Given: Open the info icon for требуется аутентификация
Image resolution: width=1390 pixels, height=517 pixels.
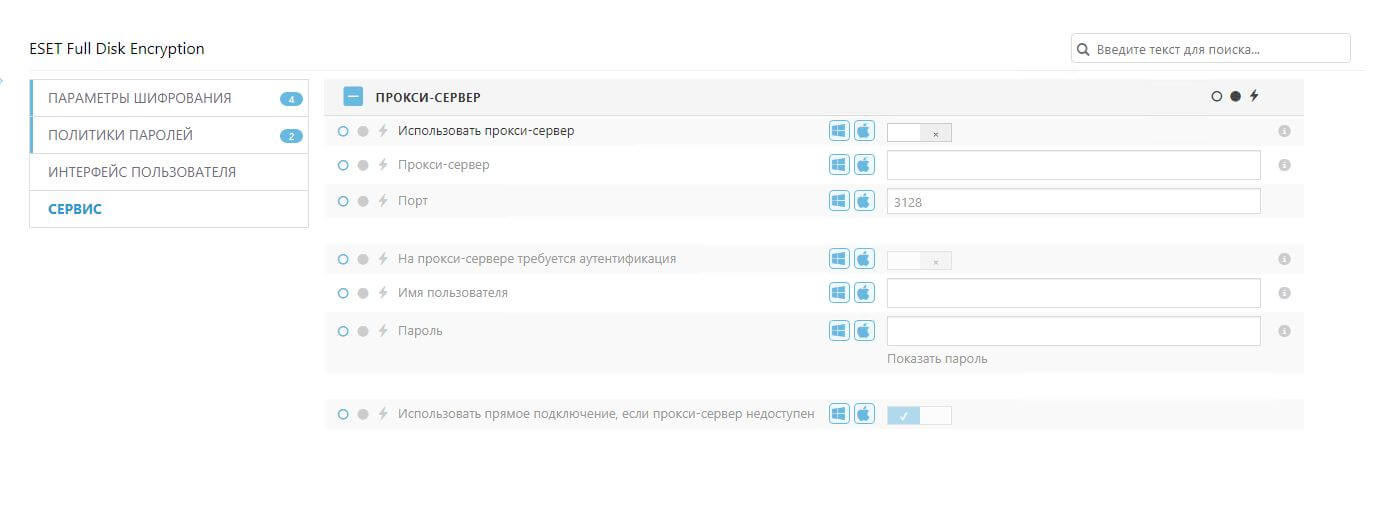Looking at the screenshot, I should [1285, 259].
